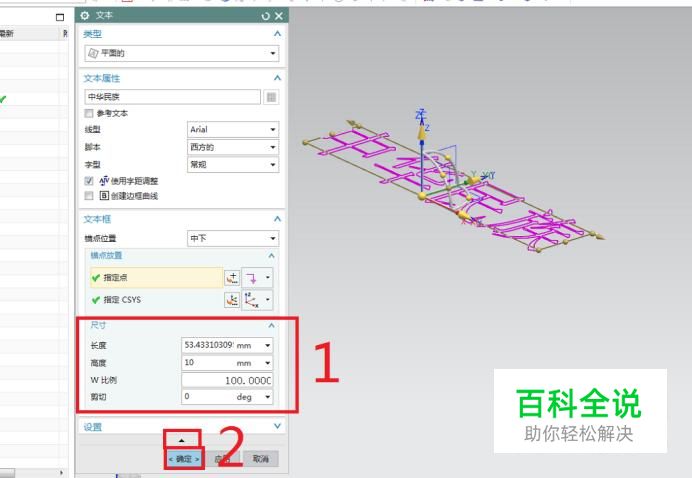Open the Arial font dropdown
This screenshot has height=478, width=692.
point(233,129)
